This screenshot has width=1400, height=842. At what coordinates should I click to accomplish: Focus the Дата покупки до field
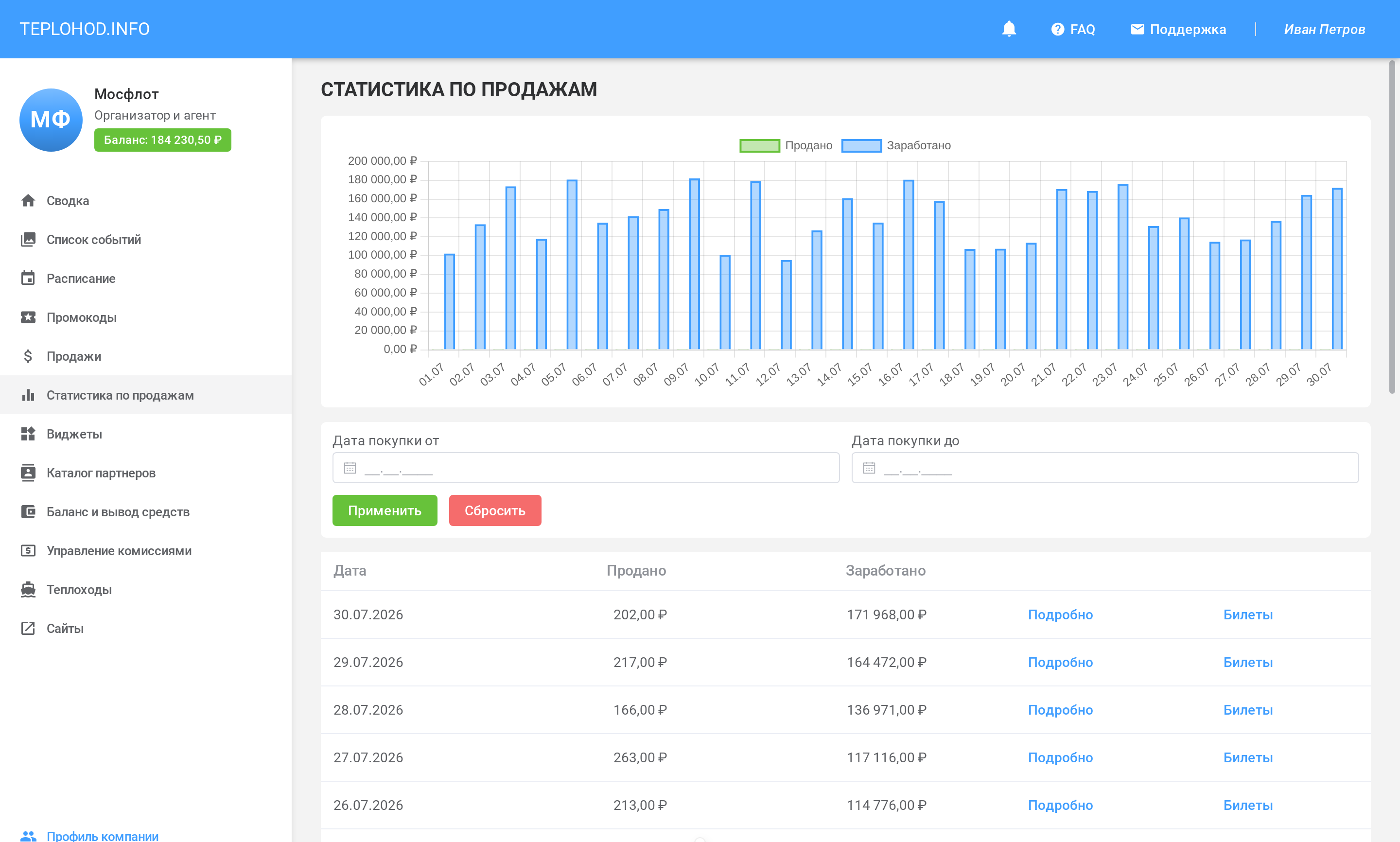coord(1105,468)
